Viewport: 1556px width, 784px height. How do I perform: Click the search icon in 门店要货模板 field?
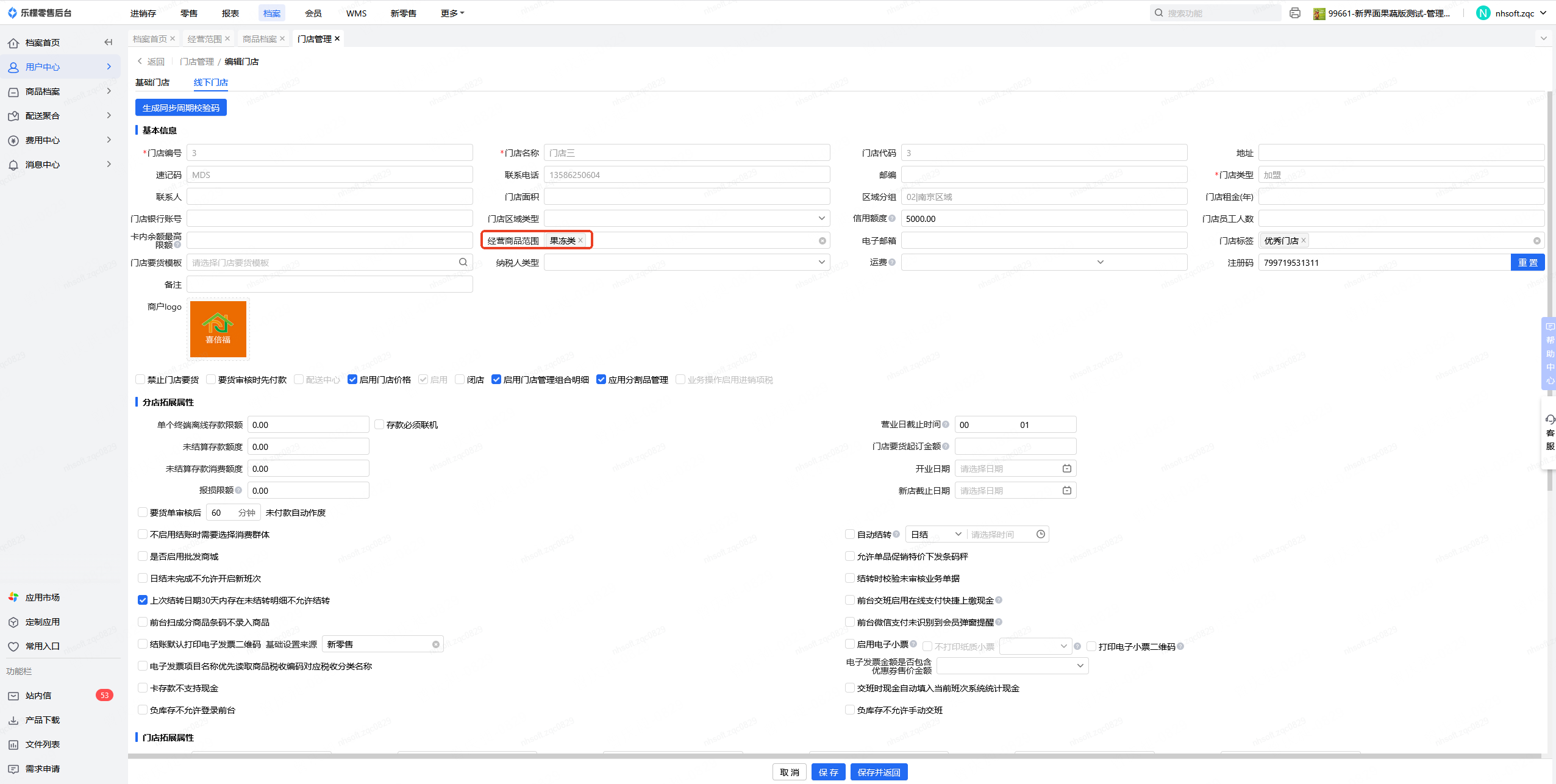(463, 262)
